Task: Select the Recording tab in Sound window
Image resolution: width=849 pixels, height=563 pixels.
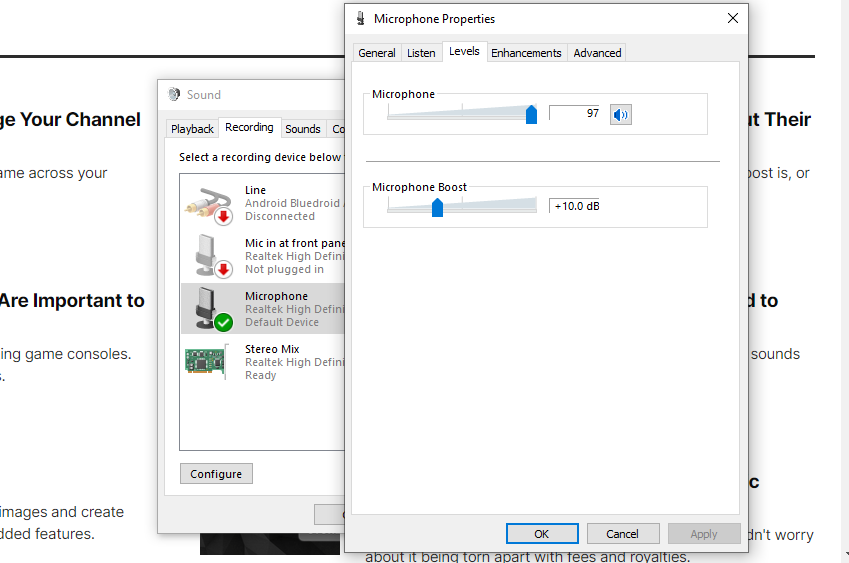Action: 250,127
